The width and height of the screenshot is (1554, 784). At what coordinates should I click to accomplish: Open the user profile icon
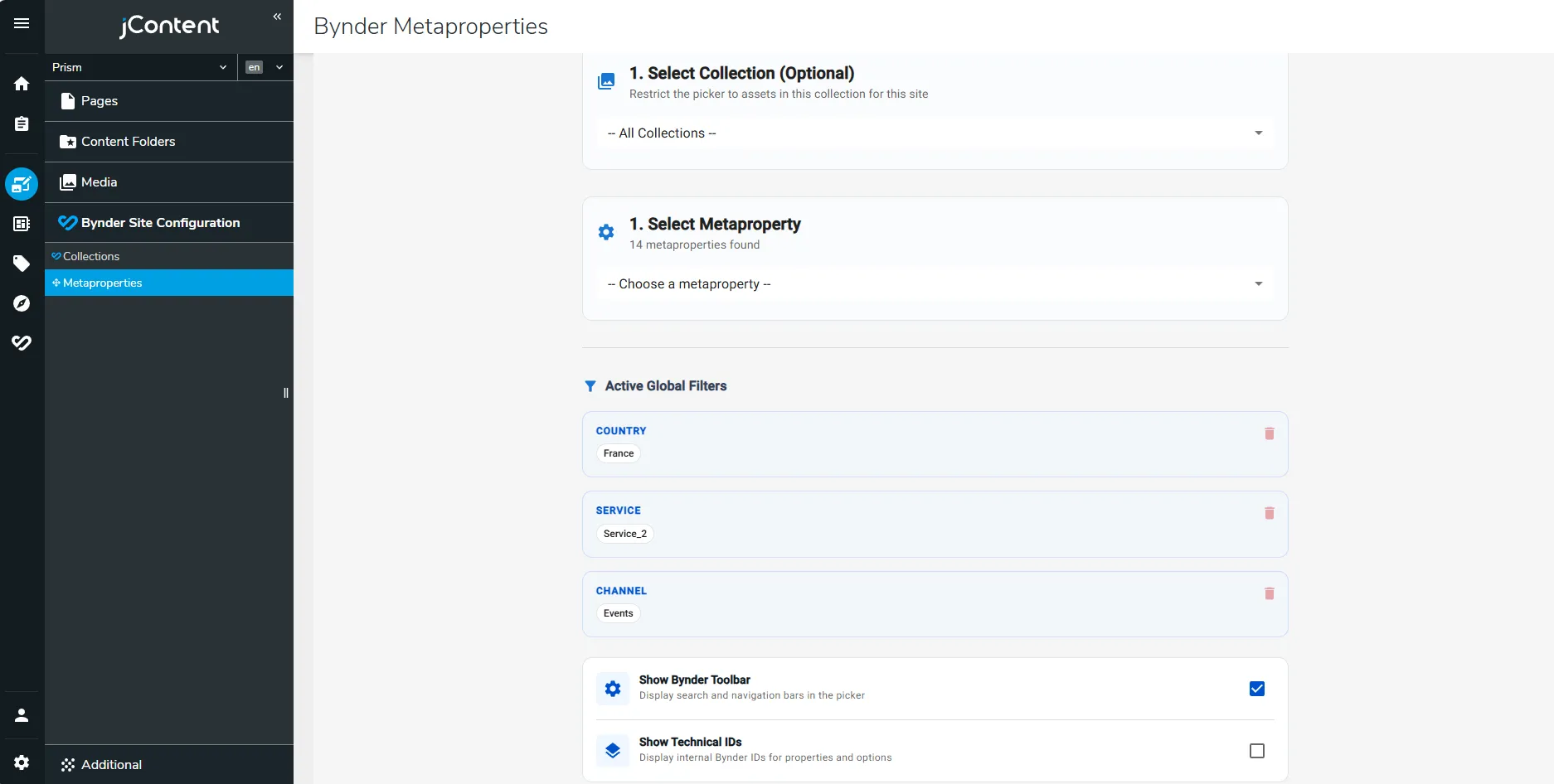(x=22, y=715)
